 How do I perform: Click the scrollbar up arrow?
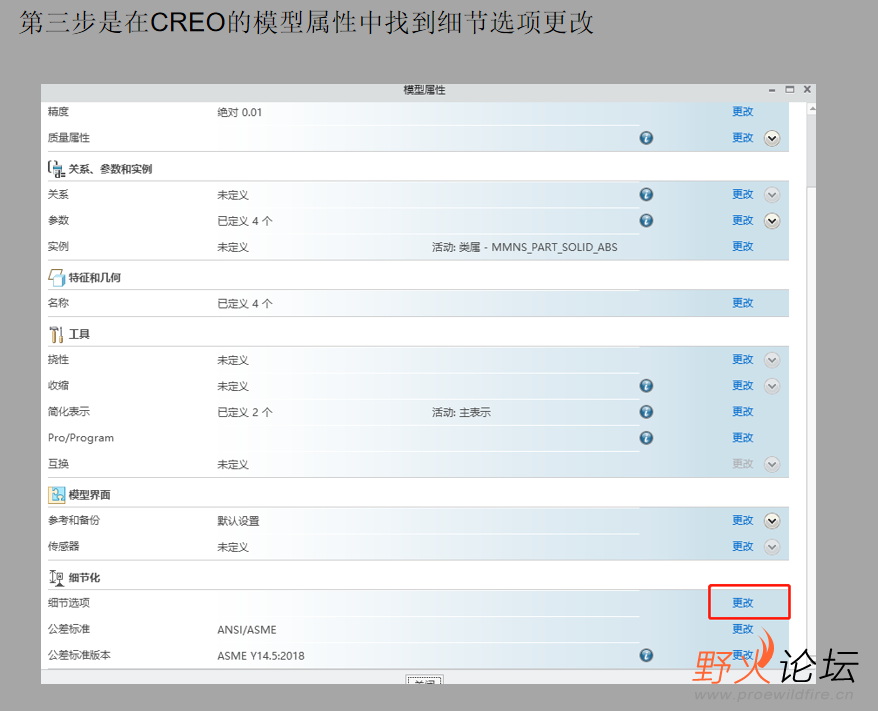pos(811,109)
